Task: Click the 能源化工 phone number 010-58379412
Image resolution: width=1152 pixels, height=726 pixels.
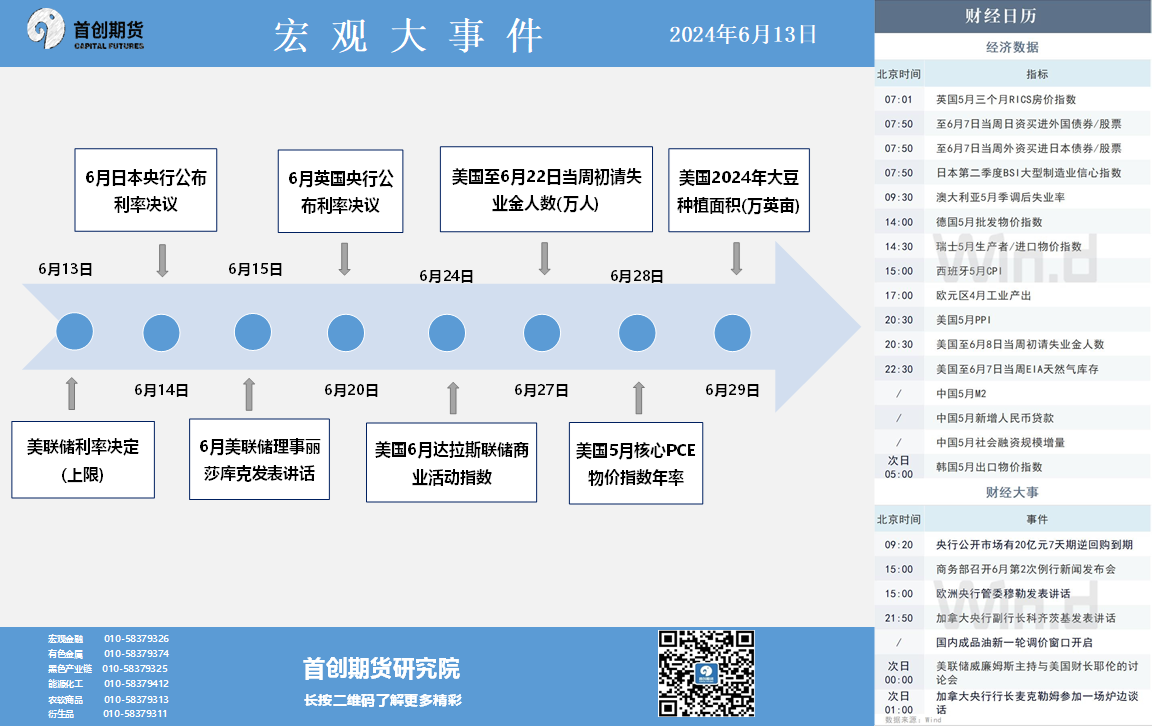Action: (137, 683)
